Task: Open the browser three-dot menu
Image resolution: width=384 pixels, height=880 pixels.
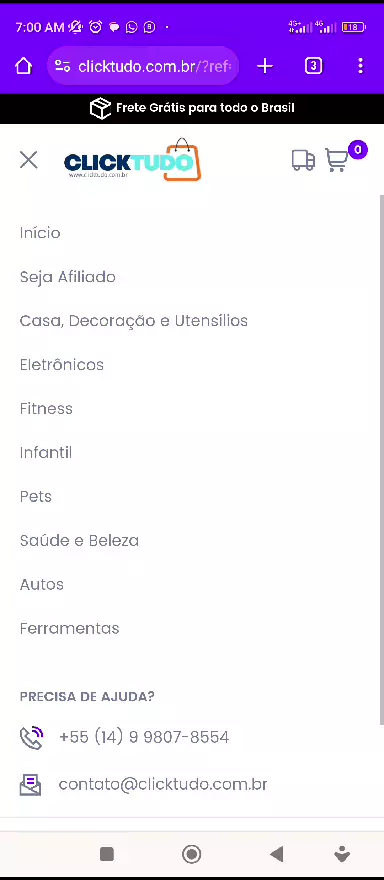Action: 360,66
